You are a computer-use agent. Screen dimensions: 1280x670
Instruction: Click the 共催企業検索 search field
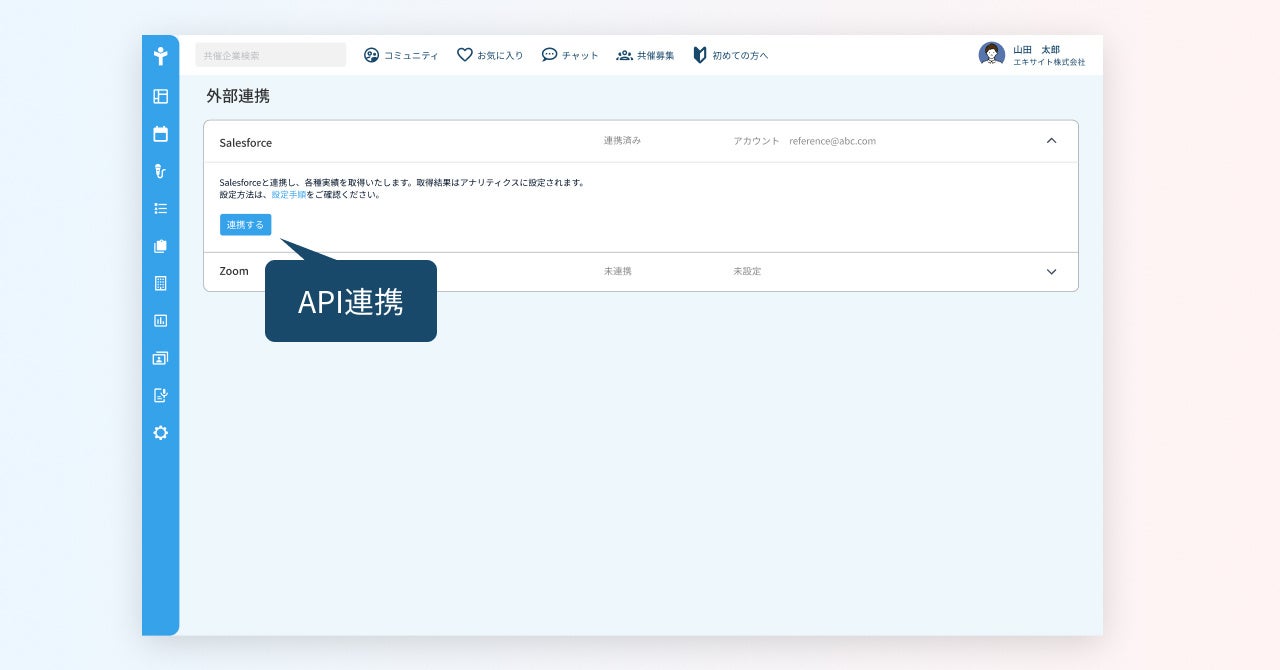pyautogui.click(x=271, y=55)
